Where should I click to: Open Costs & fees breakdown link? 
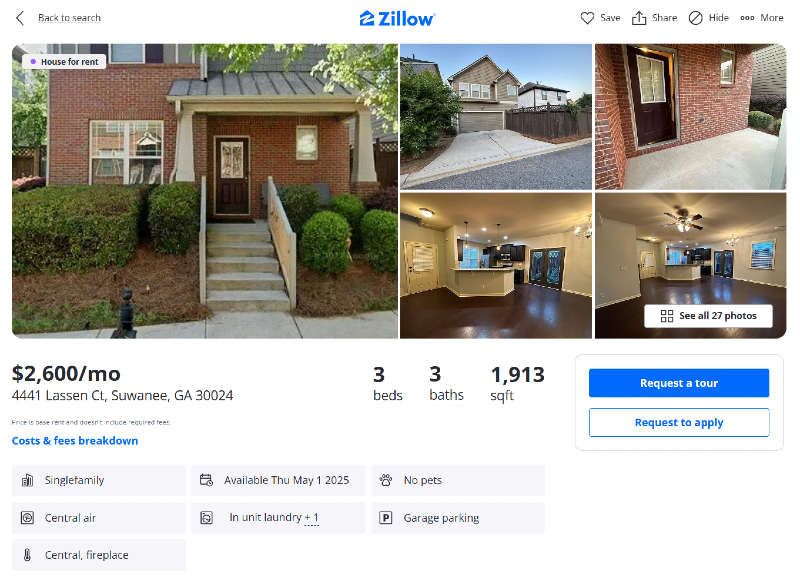pyautogui.click(x=75, y=441)
